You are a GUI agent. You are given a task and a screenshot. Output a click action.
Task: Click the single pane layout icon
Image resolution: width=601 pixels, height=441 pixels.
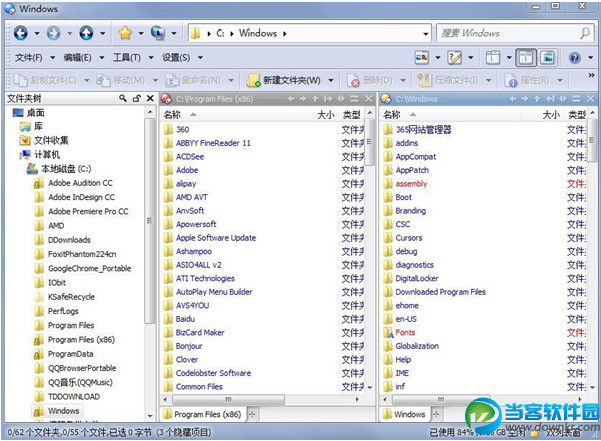pos(493,58)
